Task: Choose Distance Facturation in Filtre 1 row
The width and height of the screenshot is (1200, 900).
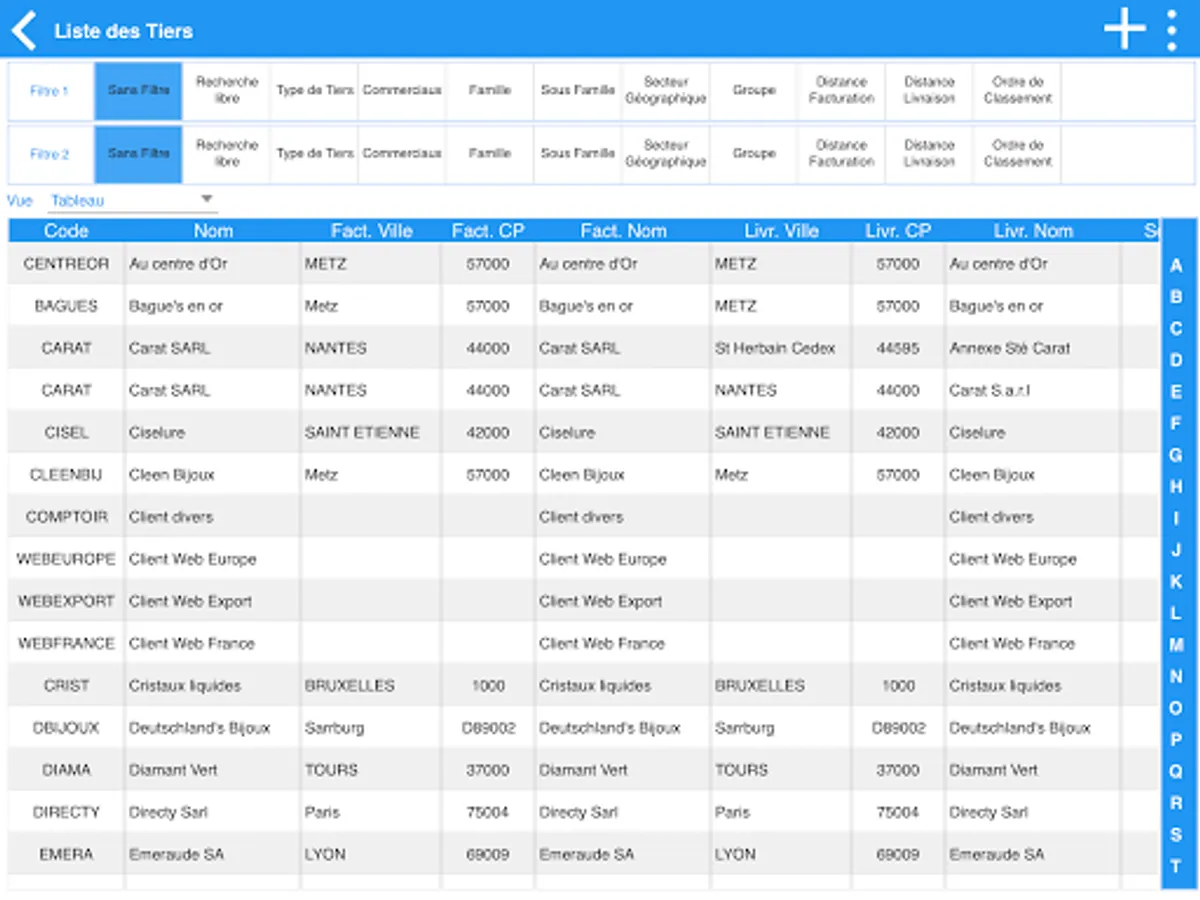Action: 842,91
